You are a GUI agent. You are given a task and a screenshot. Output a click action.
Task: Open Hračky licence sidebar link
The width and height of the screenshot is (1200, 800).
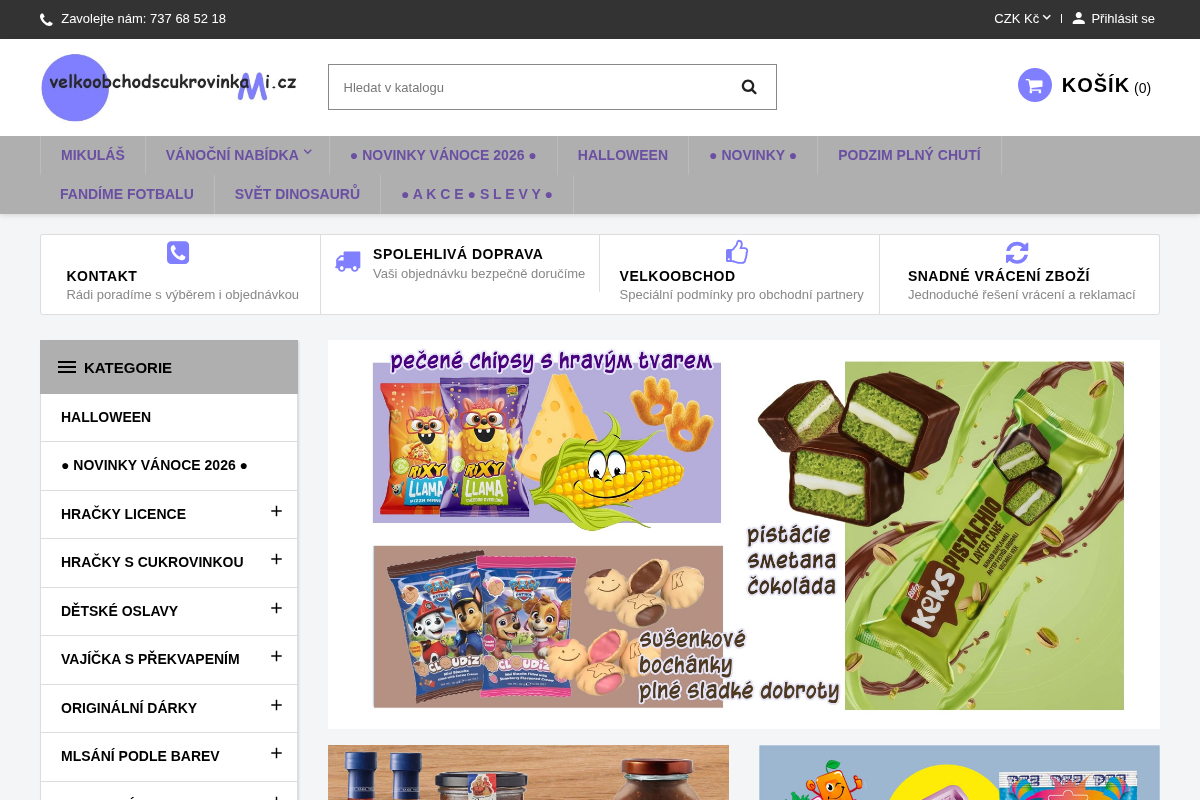[x=123, y=514]
